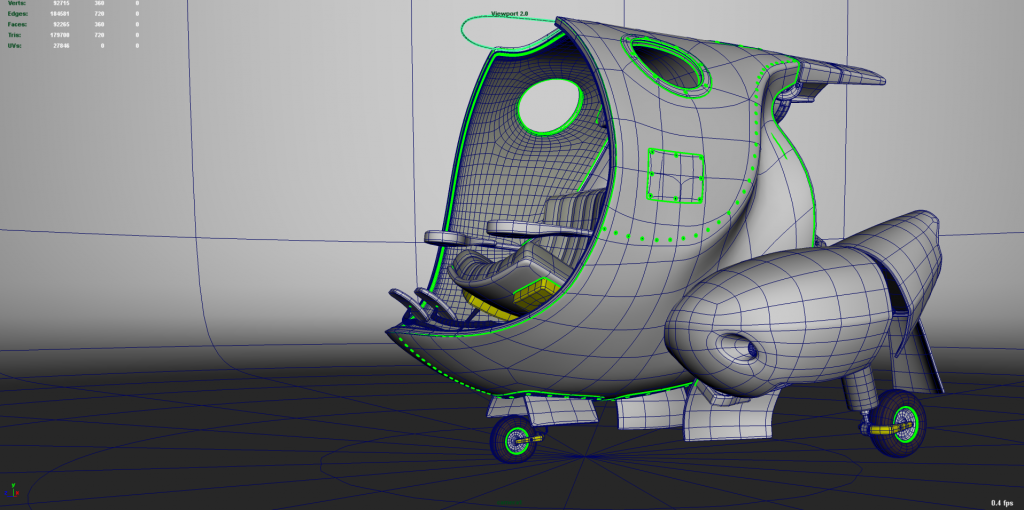Image resolution: width=1024 pixels, height=510 pixels.
Task: Click the XYZ axis orientation gizmo
Action: click(12, 490)
